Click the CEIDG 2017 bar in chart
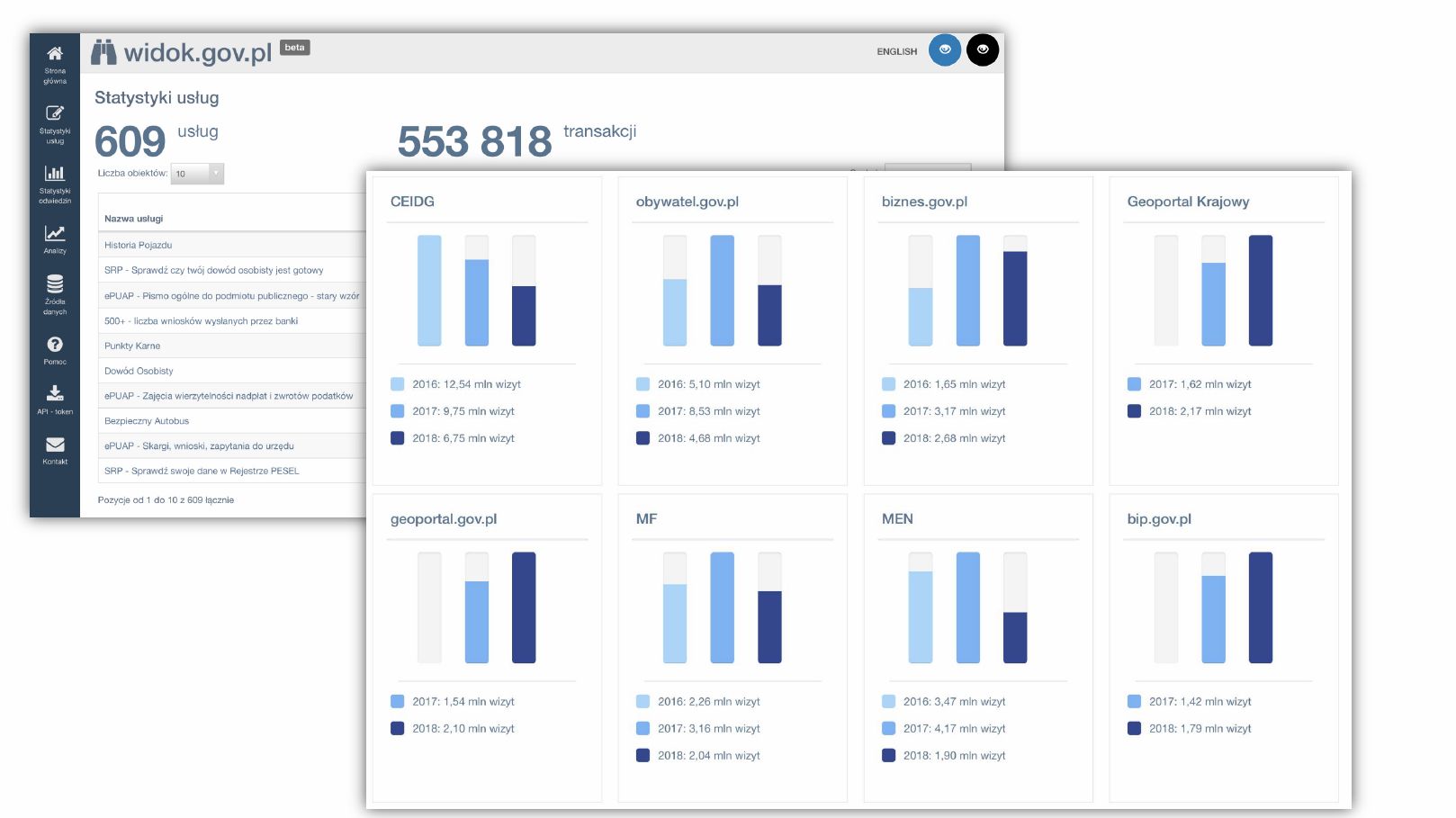Image resolution: width=1456 pixels, height=818 pixels. [x=477, y=302]
